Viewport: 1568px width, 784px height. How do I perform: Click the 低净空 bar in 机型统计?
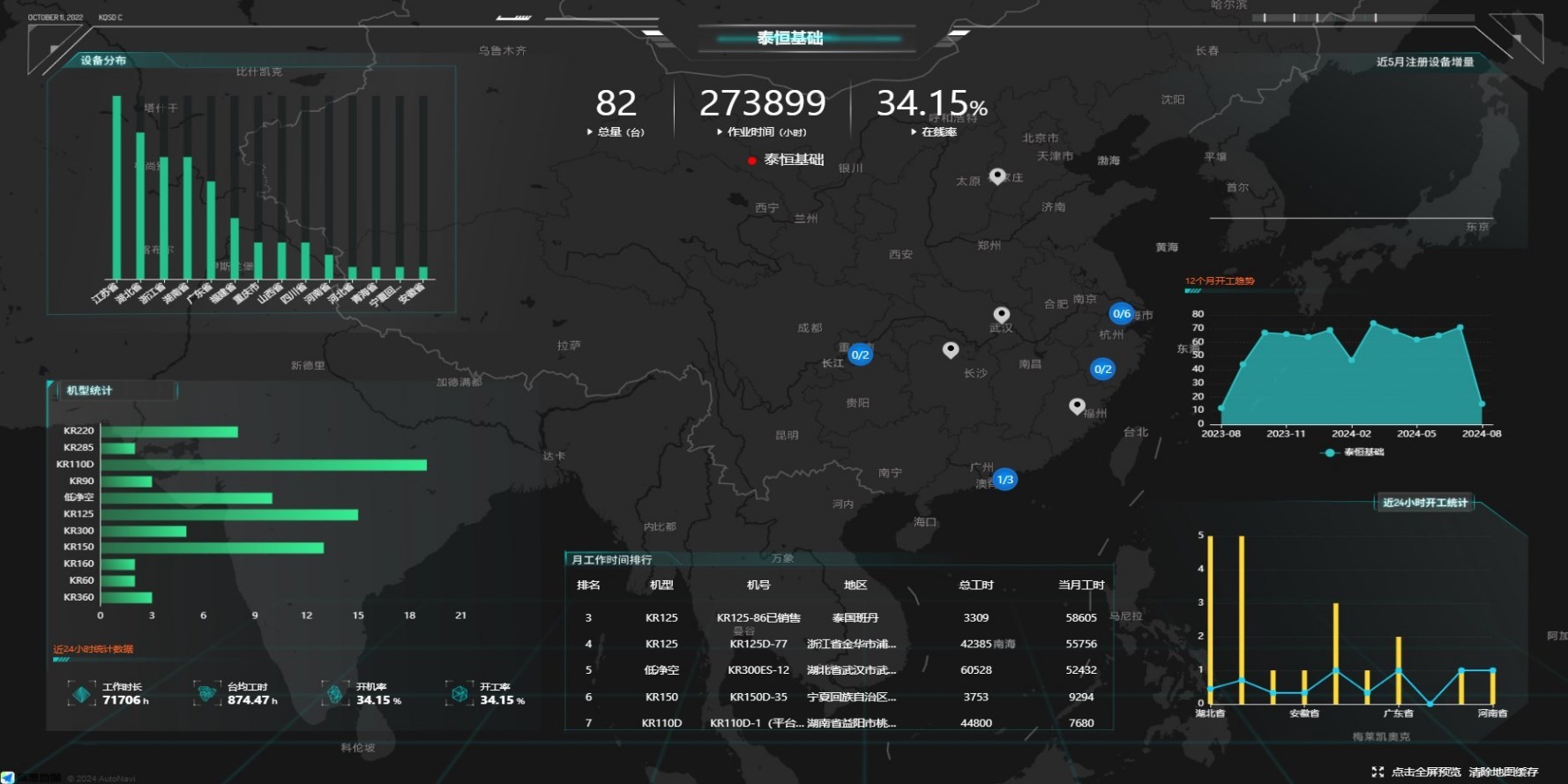(187, 497)
